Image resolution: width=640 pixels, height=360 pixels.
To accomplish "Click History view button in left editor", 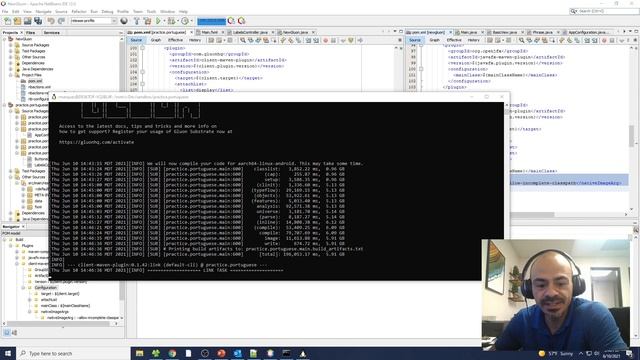I will 195,40.
